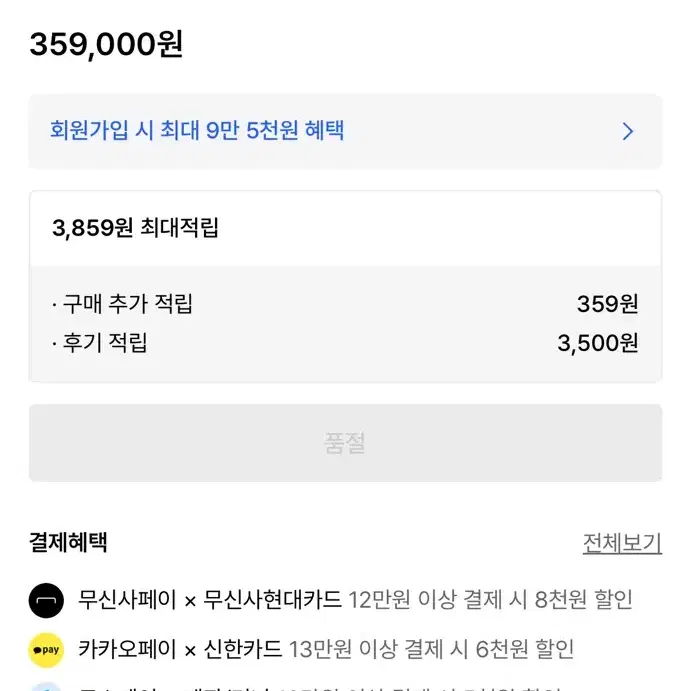Screen dimensions: 691x691
Task: Tap the gray accrual details panel background
Action: 346,324
